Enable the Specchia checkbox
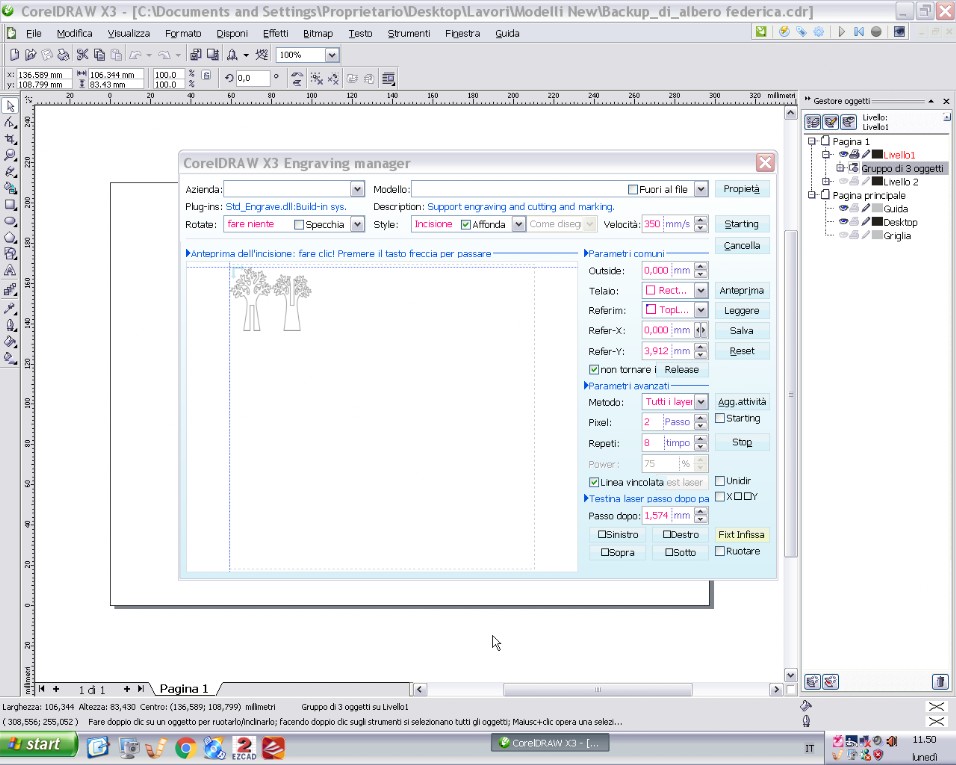 coord(299,225)
